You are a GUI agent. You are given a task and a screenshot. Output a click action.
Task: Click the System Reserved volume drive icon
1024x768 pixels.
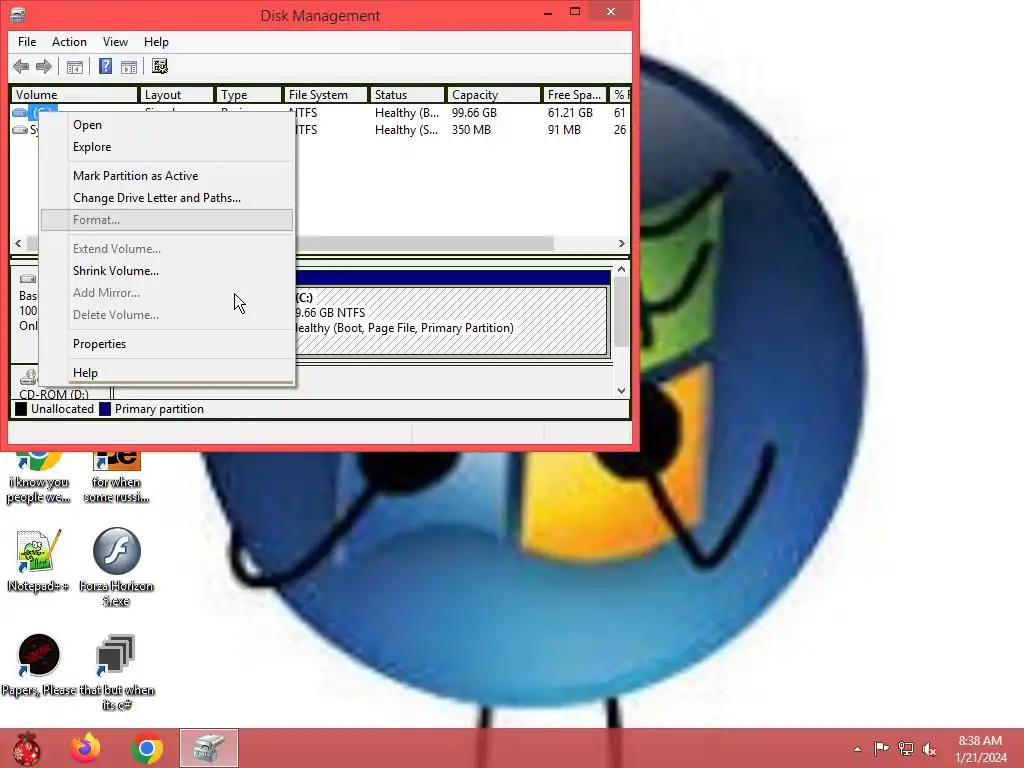point(20,130)
